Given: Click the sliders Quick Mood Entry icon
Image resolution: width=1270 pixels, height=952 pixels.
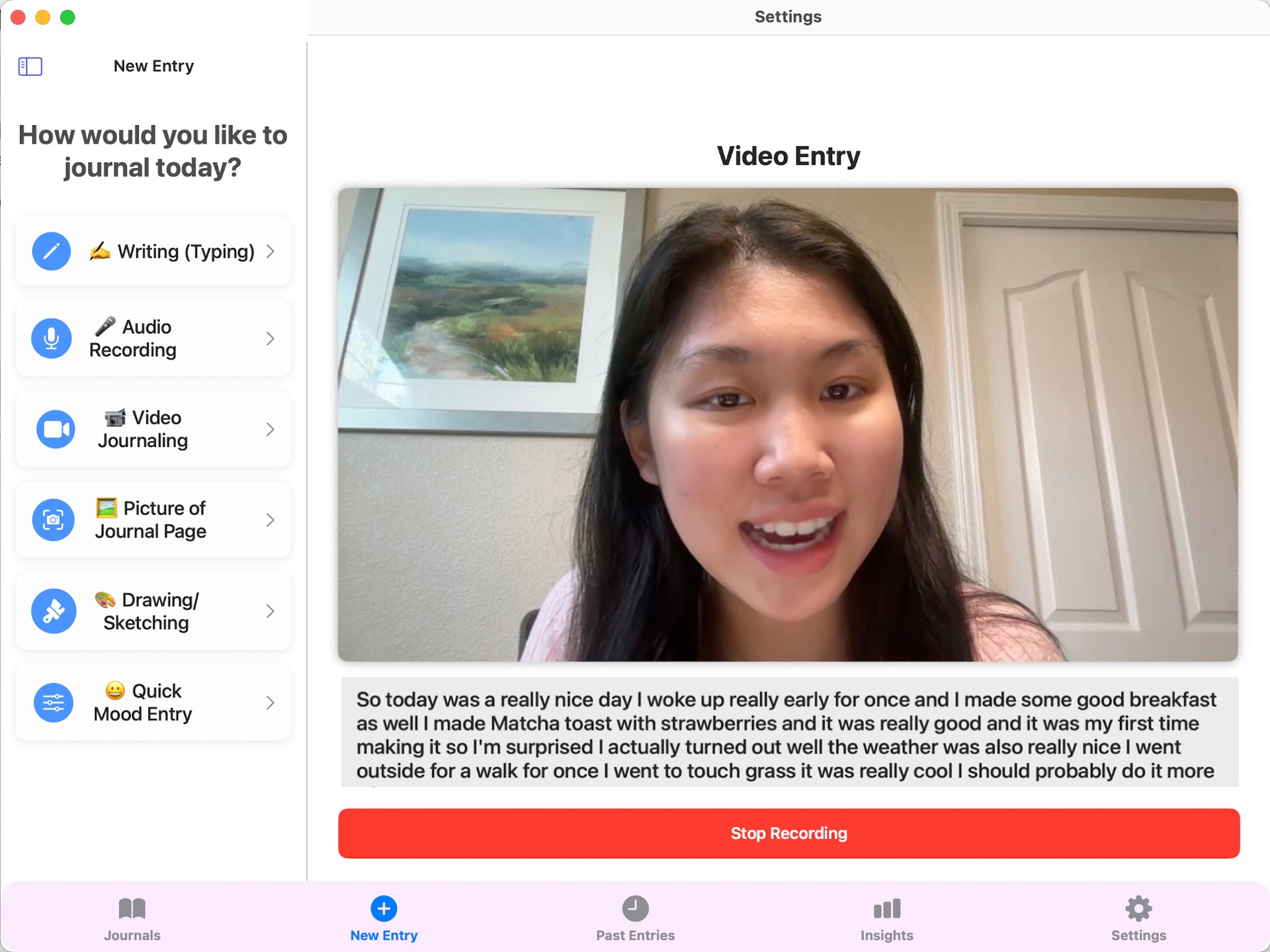Looking at the screenshot, I should [54, 703].
